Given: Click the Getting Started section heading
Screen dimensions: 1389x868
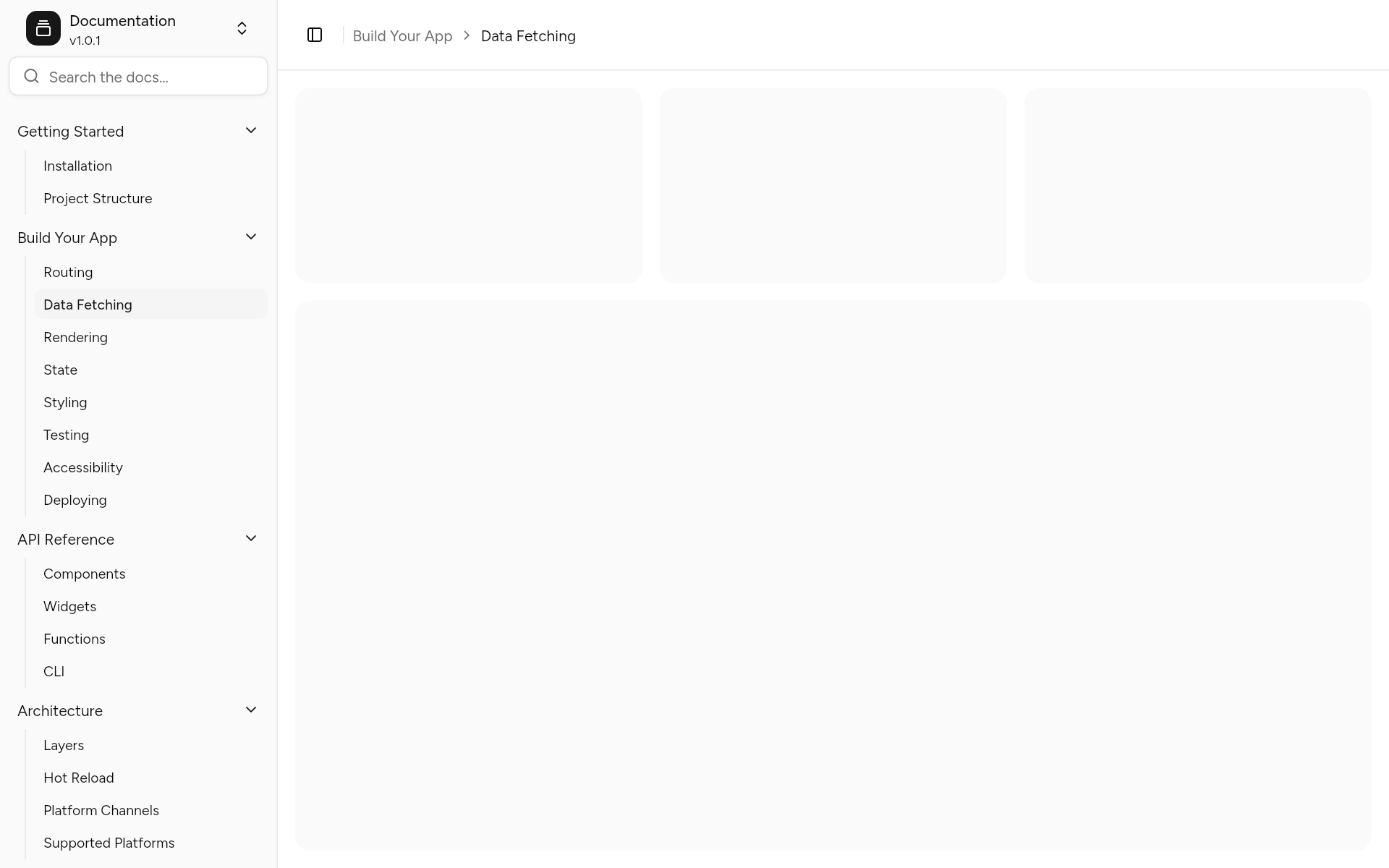Looking at the screenshot, I should [71, 131].
